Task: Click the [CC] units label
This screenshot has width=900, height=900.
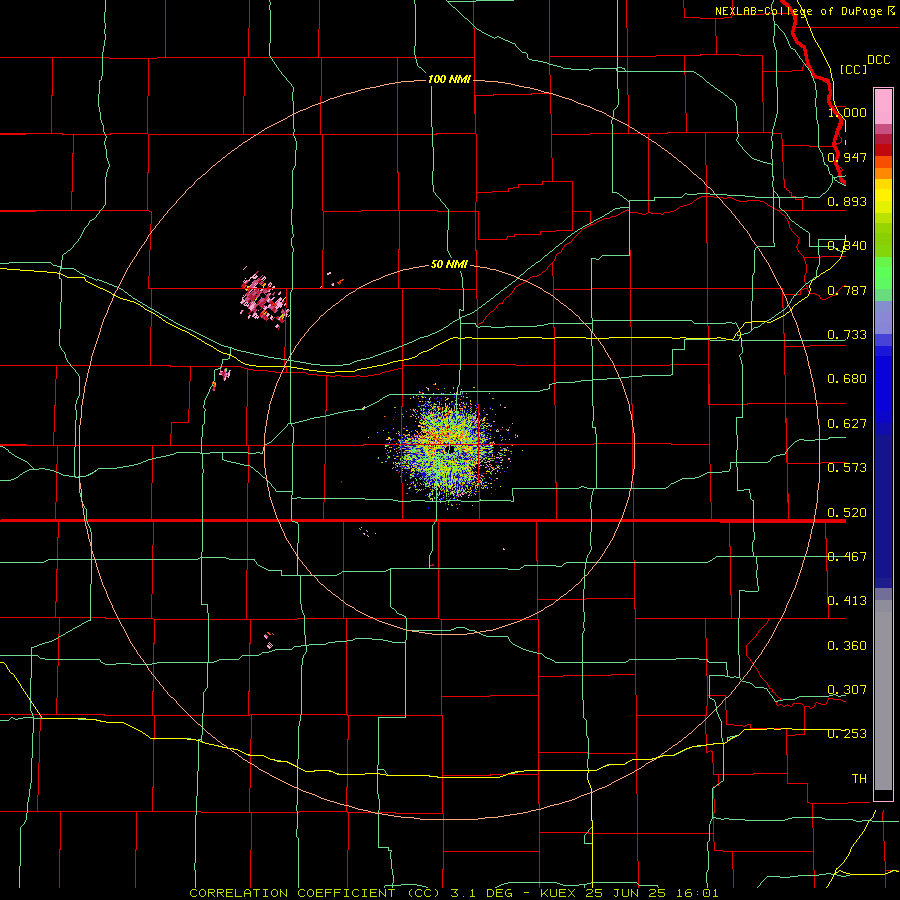Action: coord(853,69)
